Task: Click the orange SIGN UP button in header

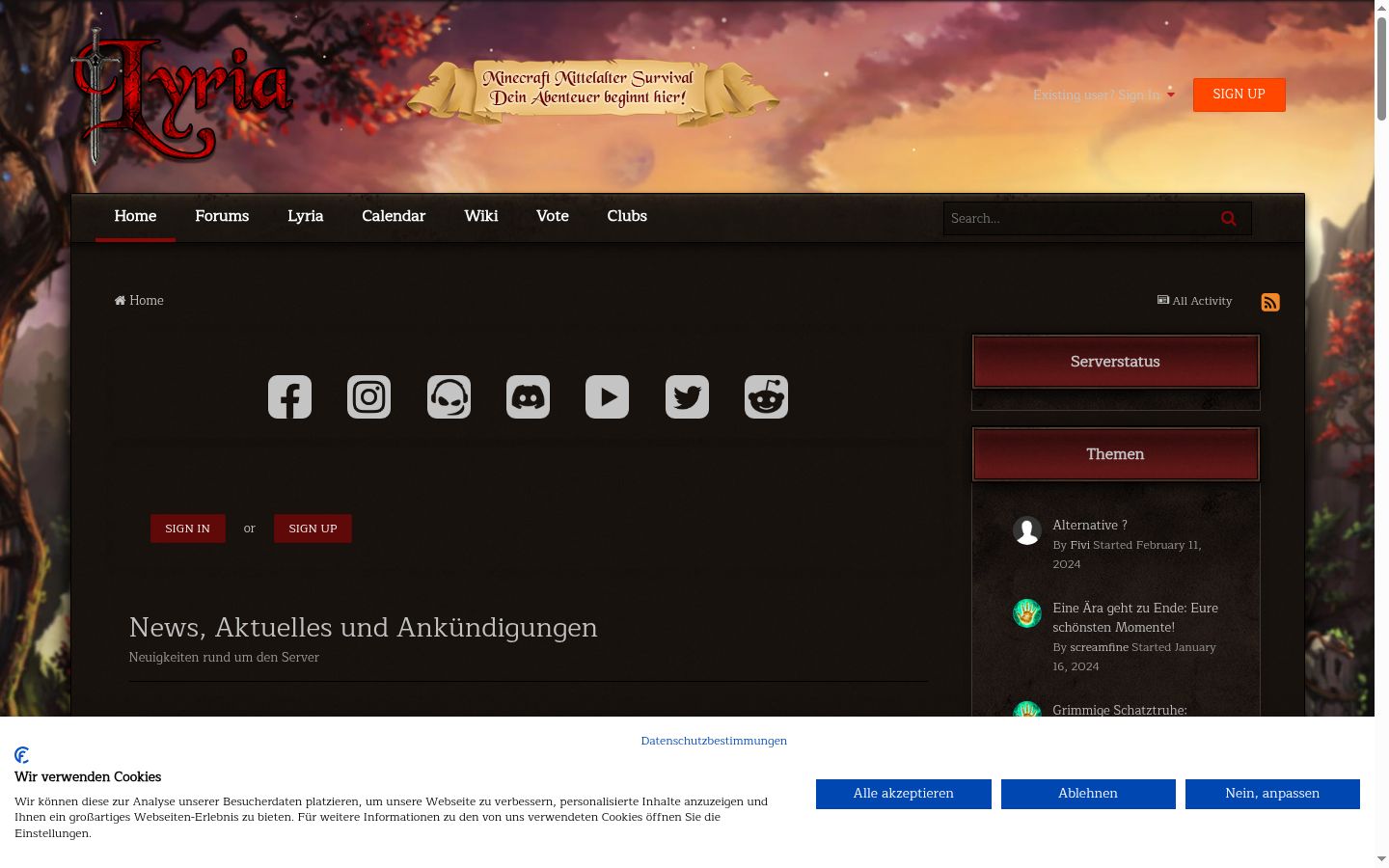Action: point(1239,95)
